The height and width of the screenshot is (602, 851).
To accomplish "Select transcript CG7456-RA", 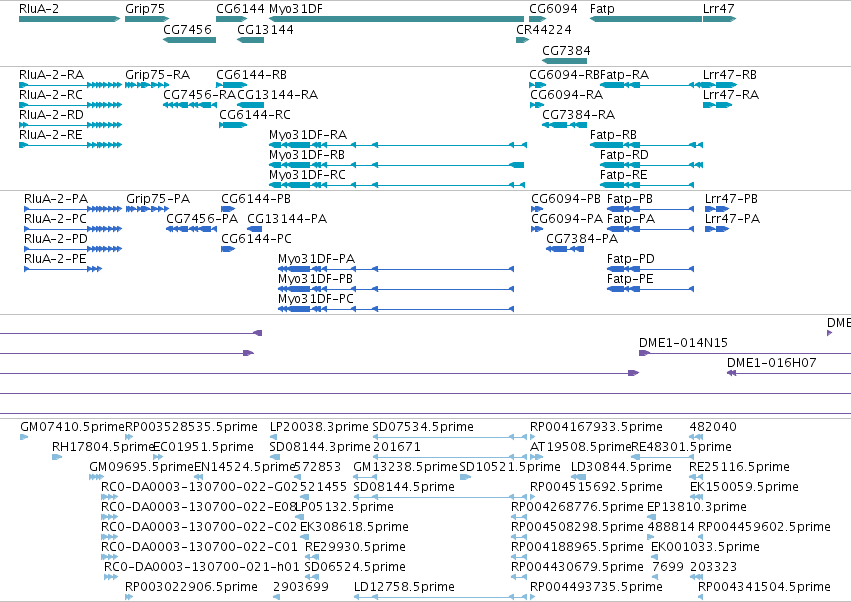I will click(x=190, y=105).
